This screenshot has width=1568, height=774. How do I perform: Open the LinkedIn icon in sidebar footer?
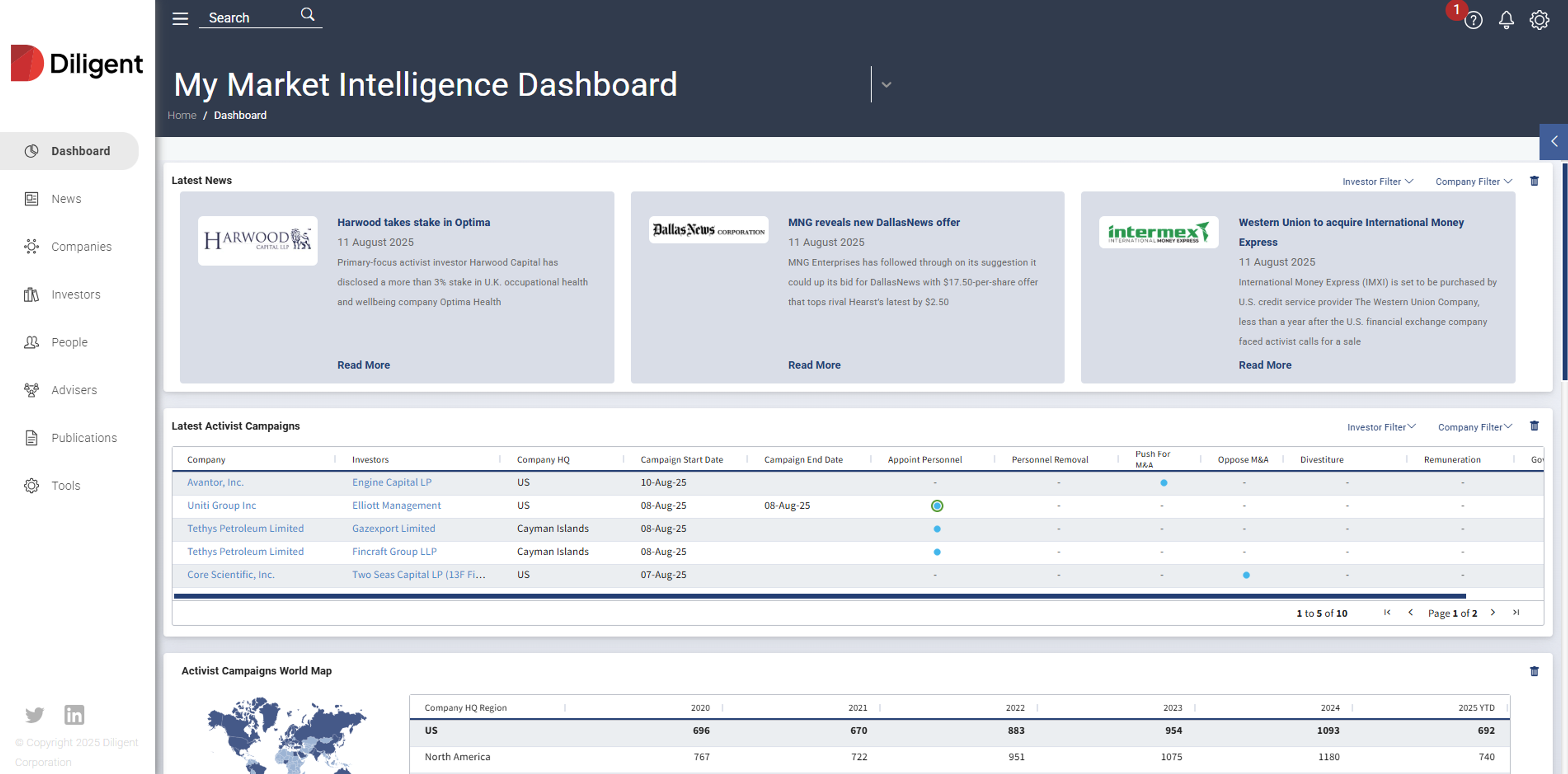tap(74, 714)
